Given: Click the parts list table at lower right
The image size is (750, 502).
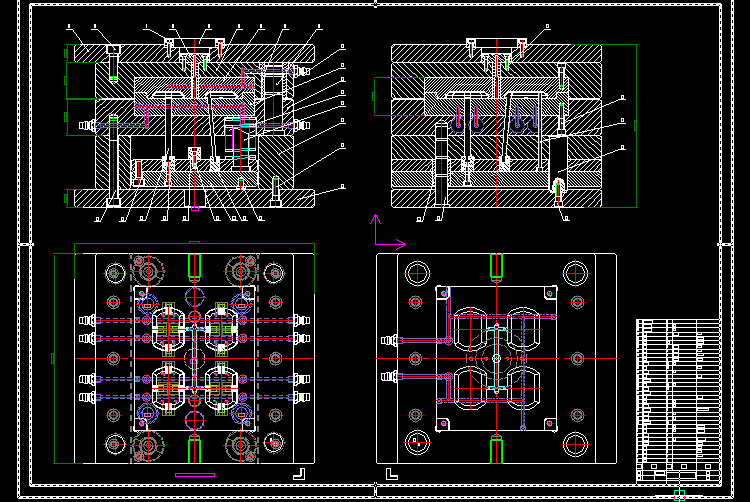Looking at the screenshot, I should (678, 401).
